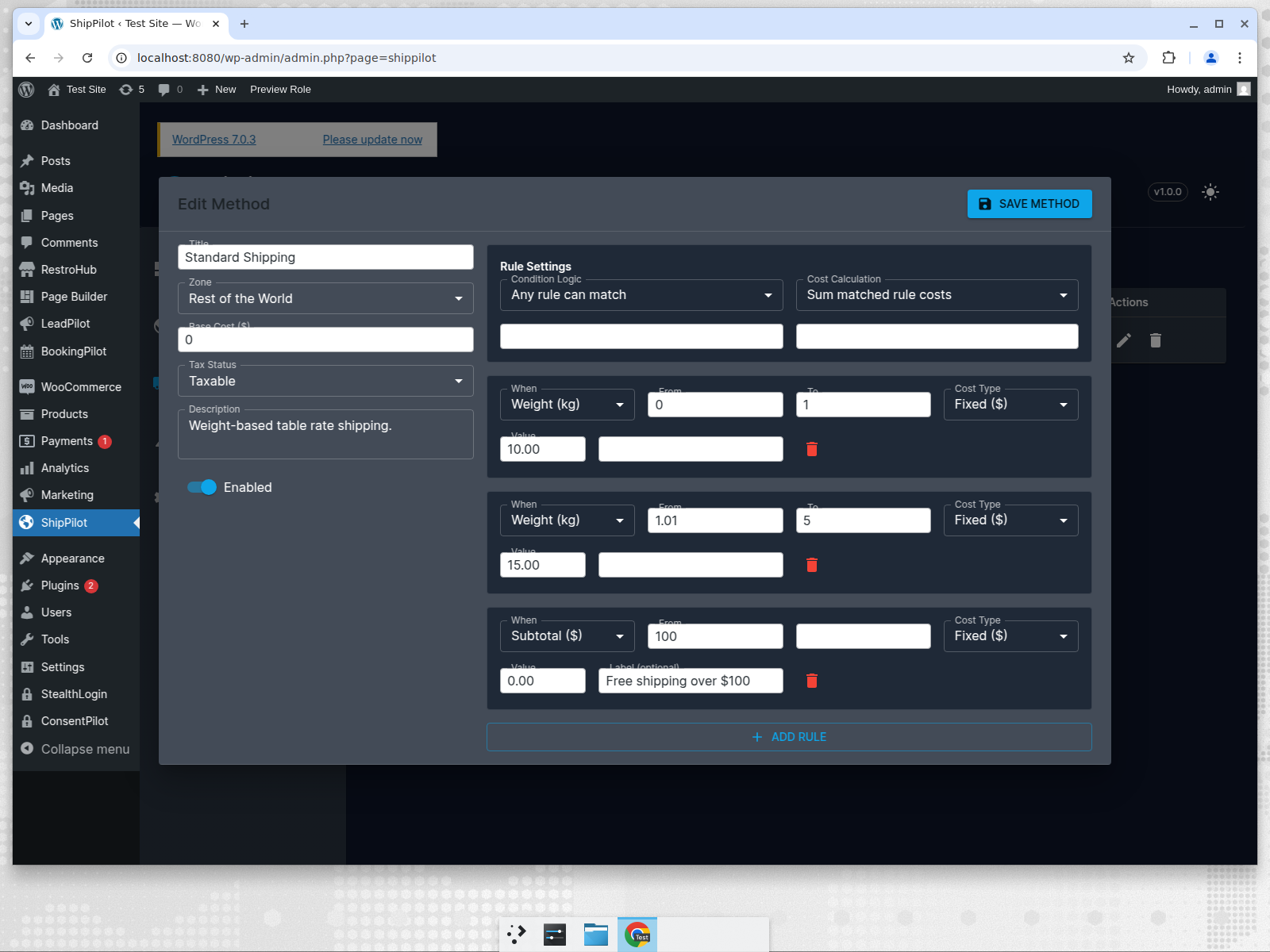Click the StealthLogin lock icon

pos(27,694)
